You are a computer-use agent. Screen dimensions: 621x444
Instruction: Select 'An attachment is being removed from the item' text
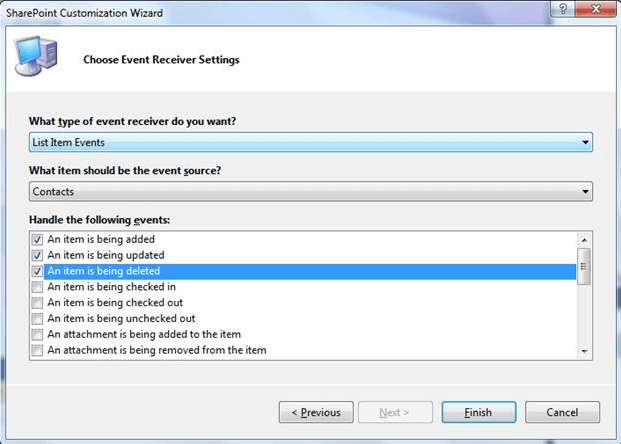coord(157,350)
